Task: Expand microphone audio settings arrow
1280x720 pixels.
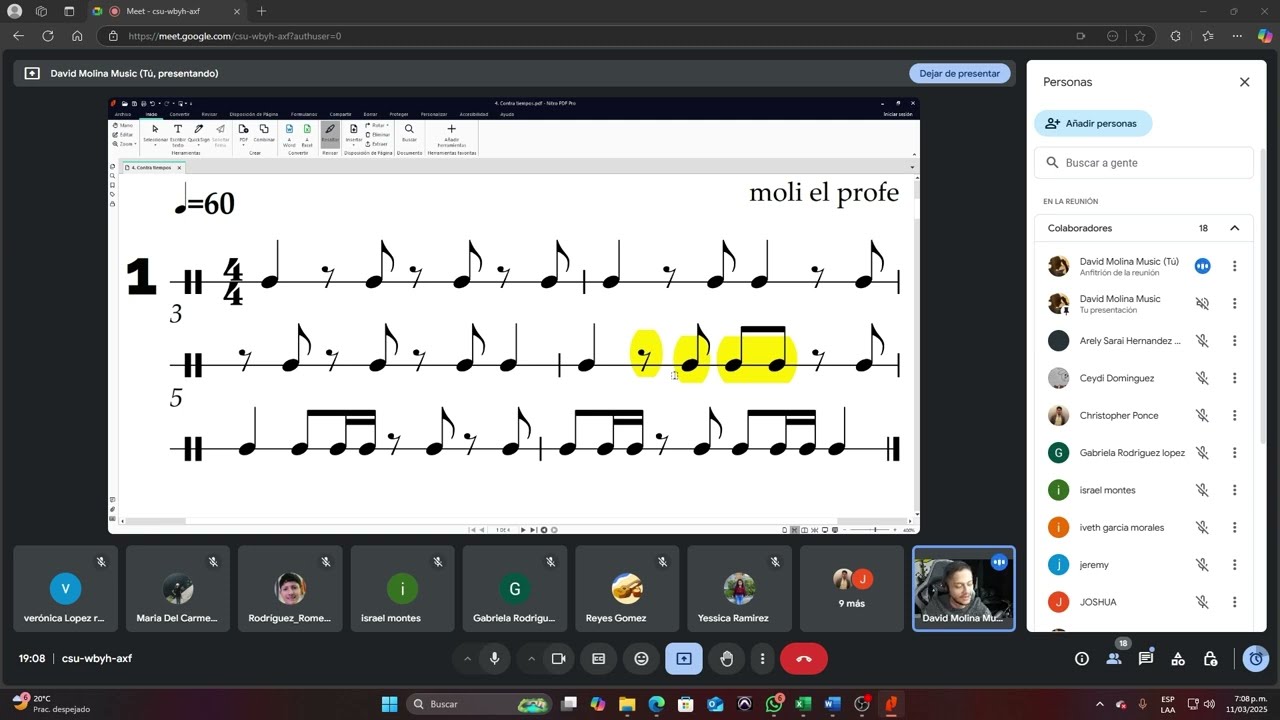Action: tap(467, 659)
